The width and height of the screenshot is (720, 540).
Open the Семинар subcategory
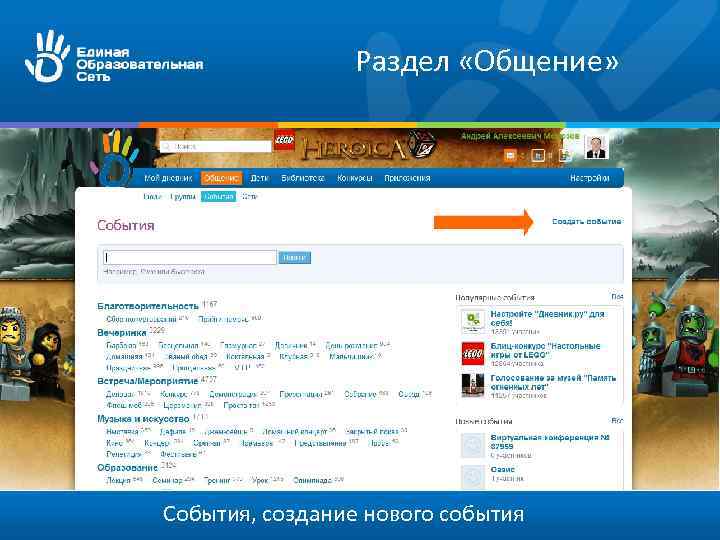(168, 480)
